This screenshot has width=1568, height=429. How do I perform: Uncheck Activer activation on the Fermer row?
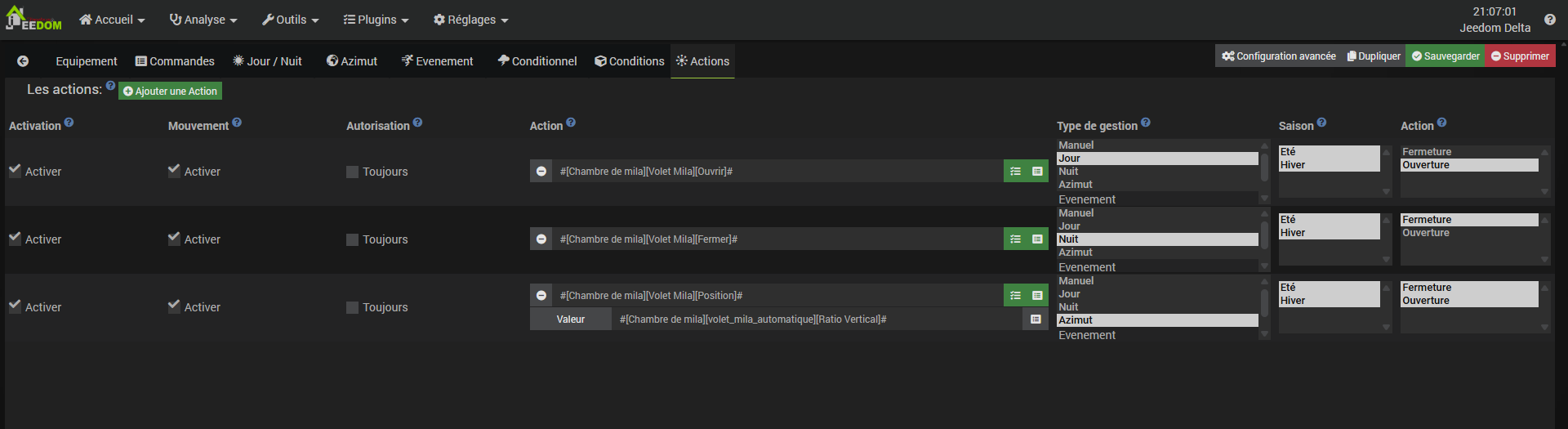click(15, 239)
